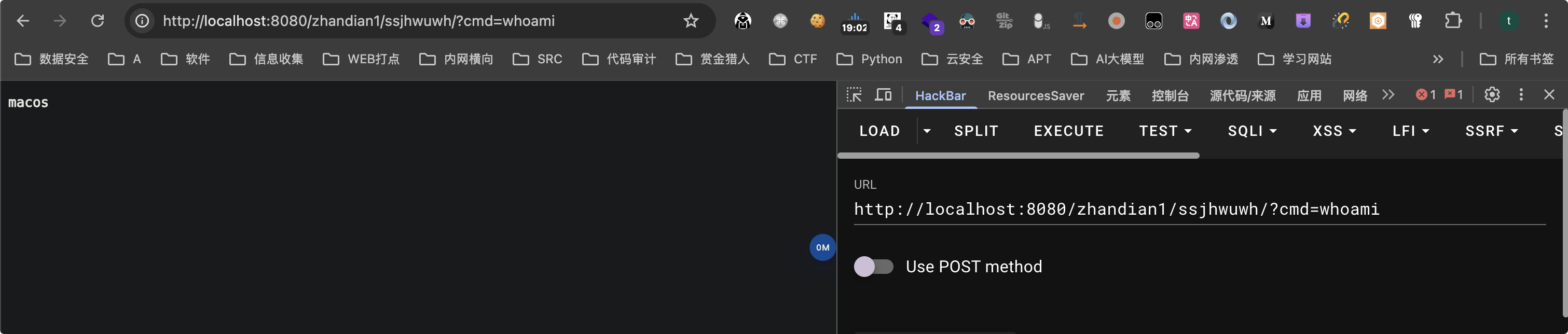
Task: Toggle the device toolbar icon in DevTools
Action: pos(883,95)
